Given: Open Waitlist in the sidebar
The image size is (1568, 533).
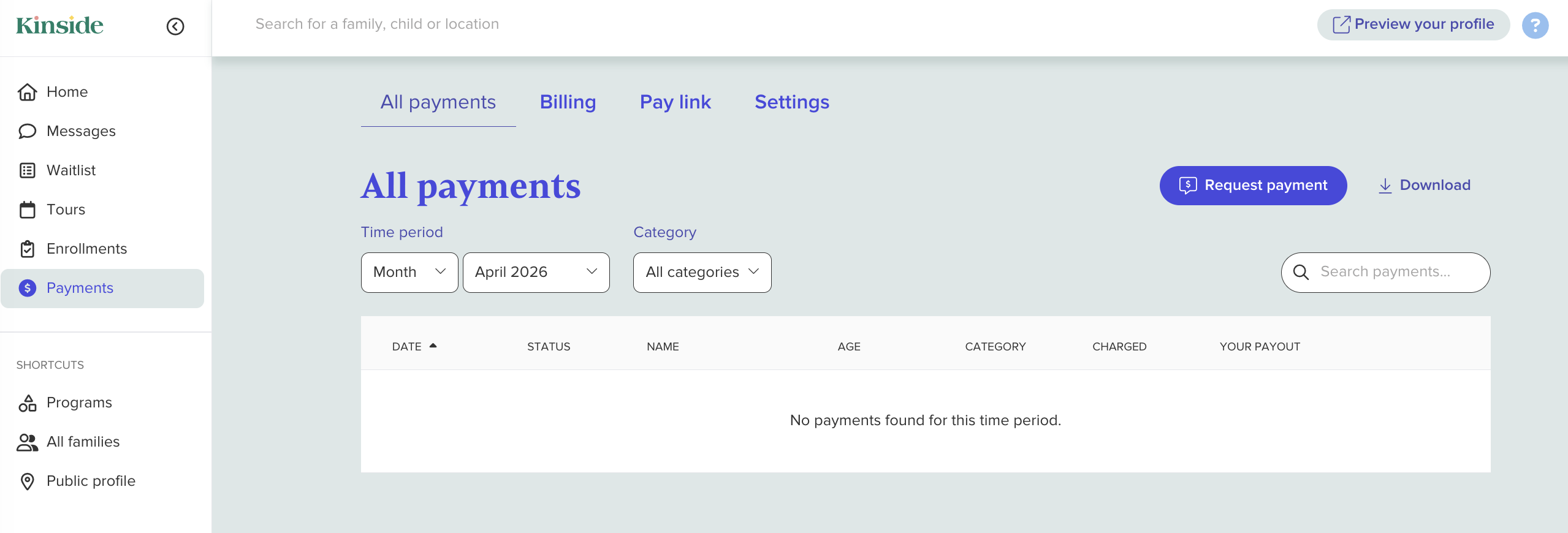Looking at the screenshot, I should click(x=102, y=170).
